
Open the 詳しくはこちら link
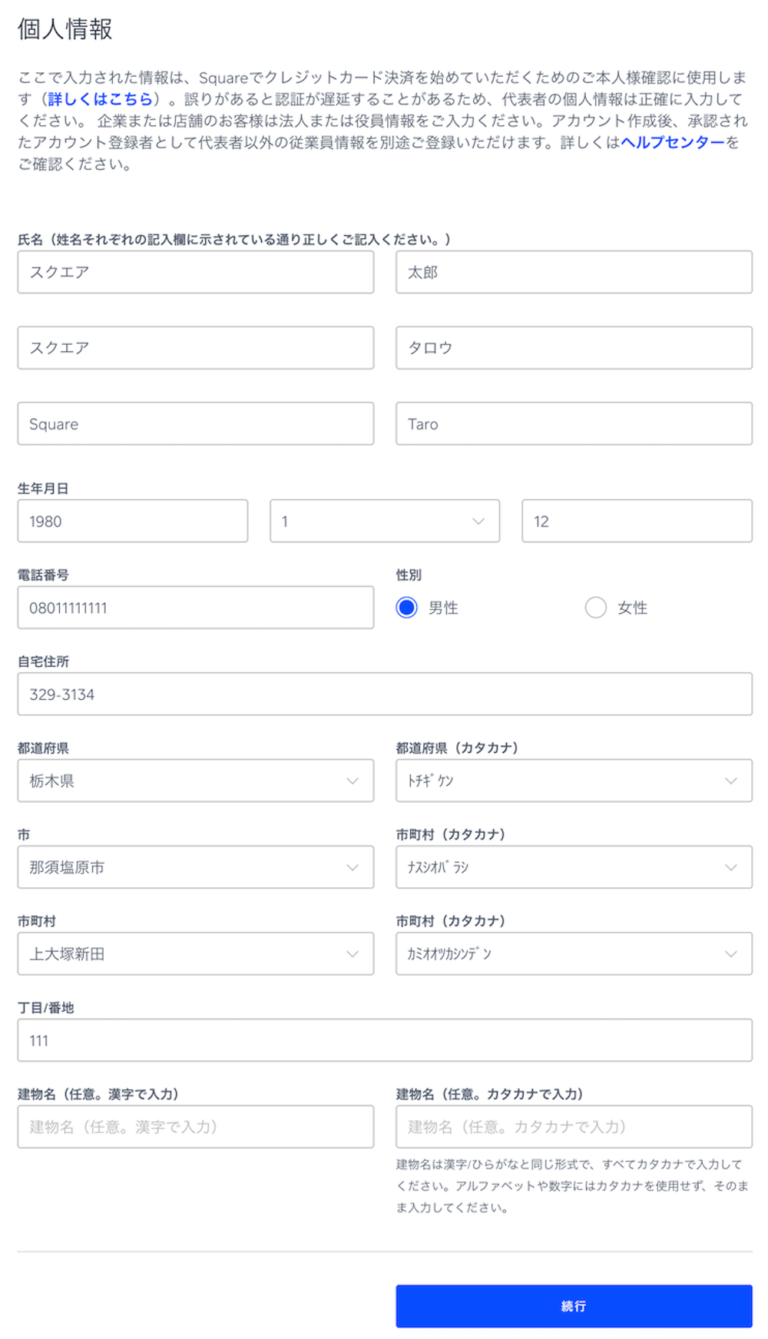coord(101,99)
